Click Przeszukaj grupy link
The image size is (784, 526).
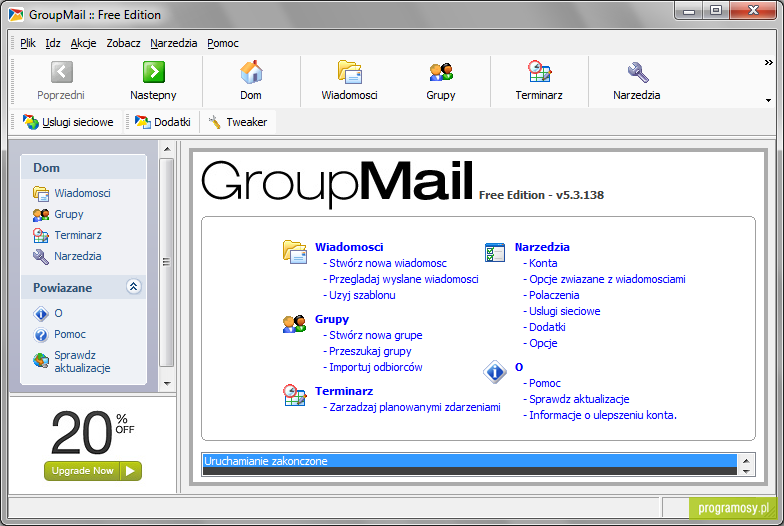click(370, 351)
